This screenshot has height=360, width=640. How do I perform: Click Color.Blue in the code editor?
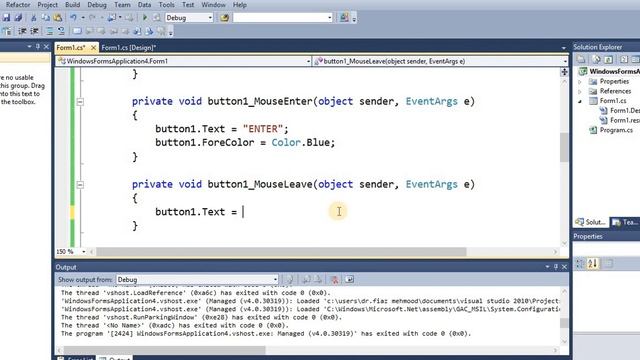tap(301, 142)
